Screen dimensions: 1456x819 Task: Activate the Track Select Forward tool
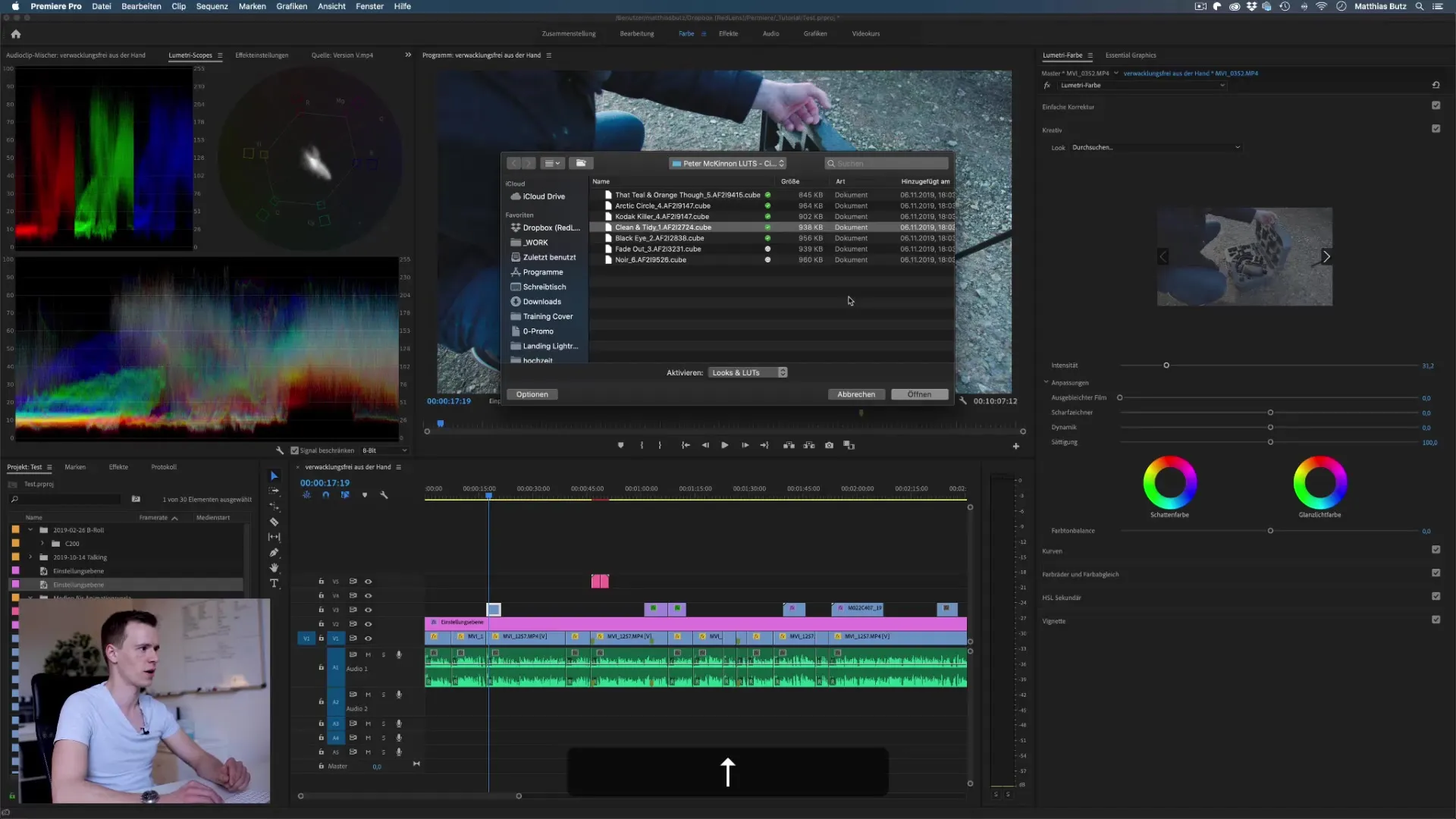(275, 491)
